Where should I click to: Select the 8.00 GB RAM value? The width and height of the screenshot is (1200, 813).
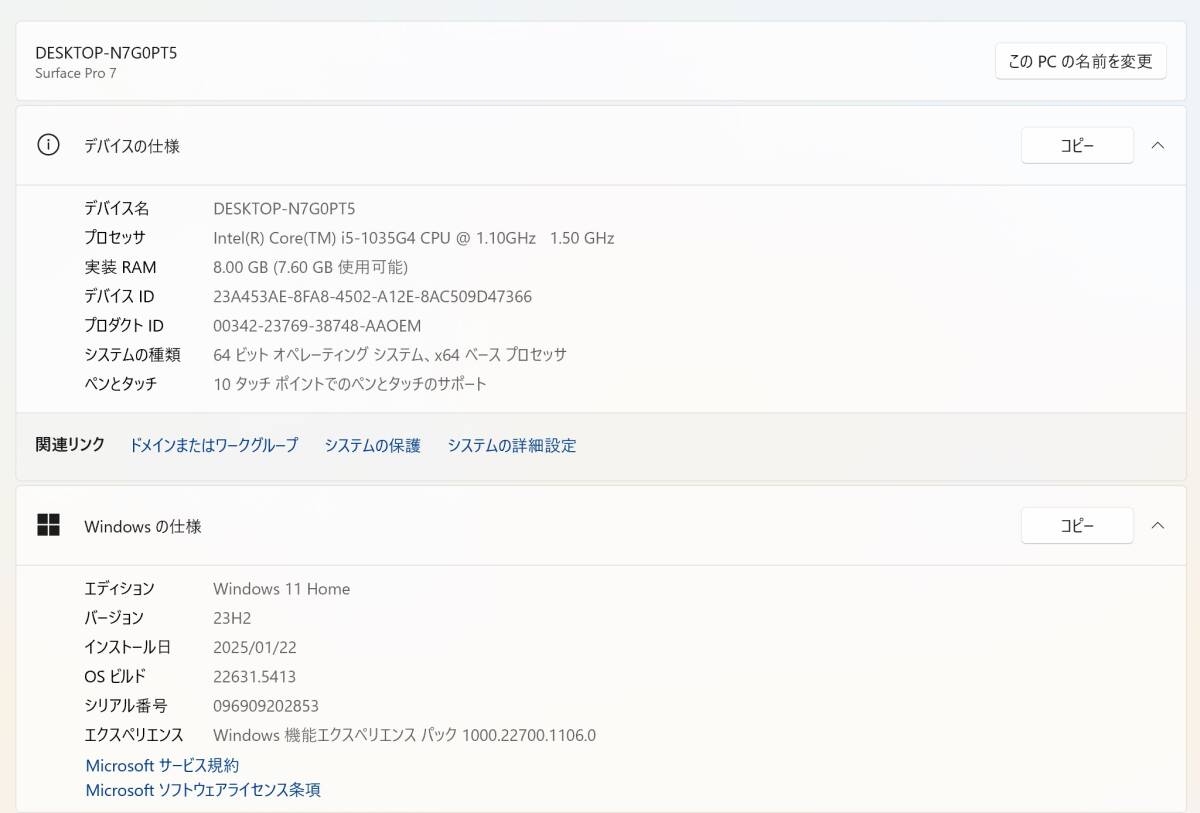pyautogui.click(x=310, y=267)
